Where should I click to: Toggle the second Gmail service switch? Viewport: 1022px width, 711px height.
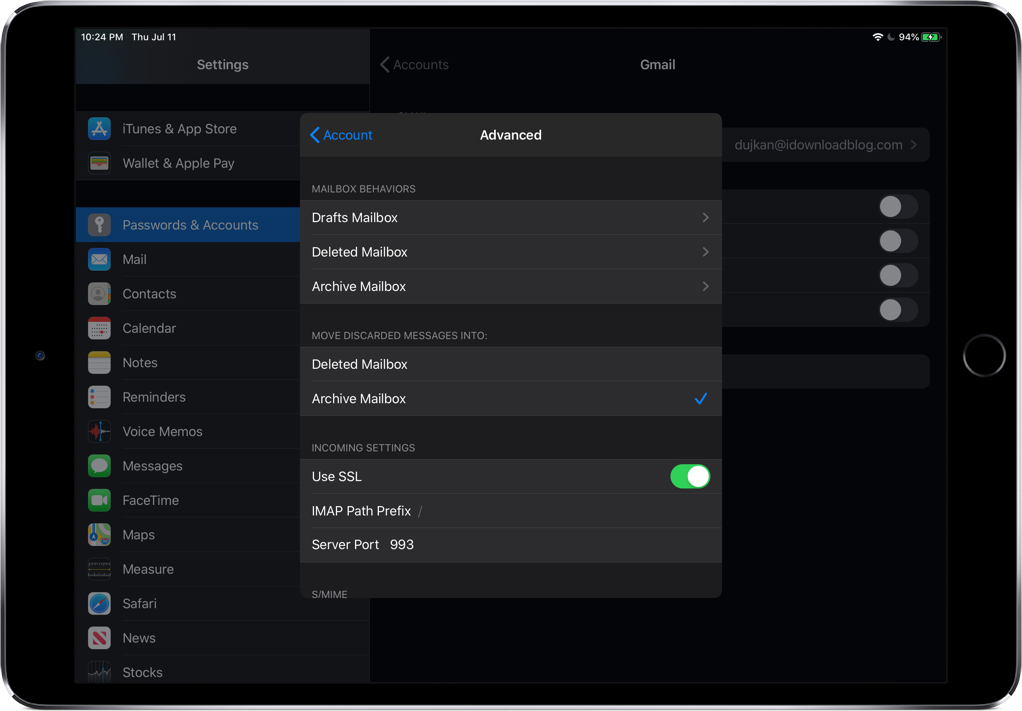click(x=898, y=241)
